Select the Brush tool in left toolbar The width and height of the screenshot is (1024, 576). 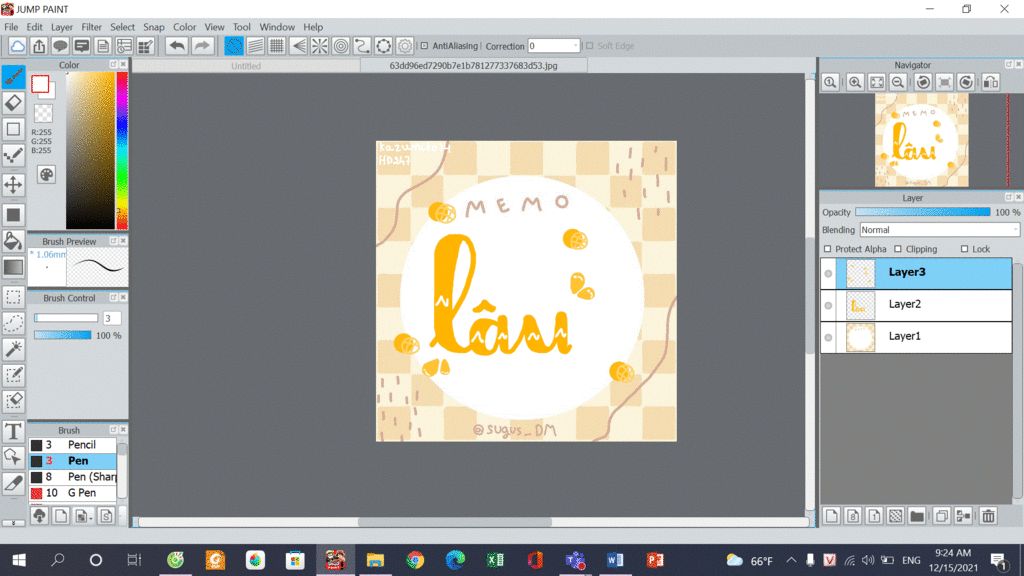click(x=13, y=76)
